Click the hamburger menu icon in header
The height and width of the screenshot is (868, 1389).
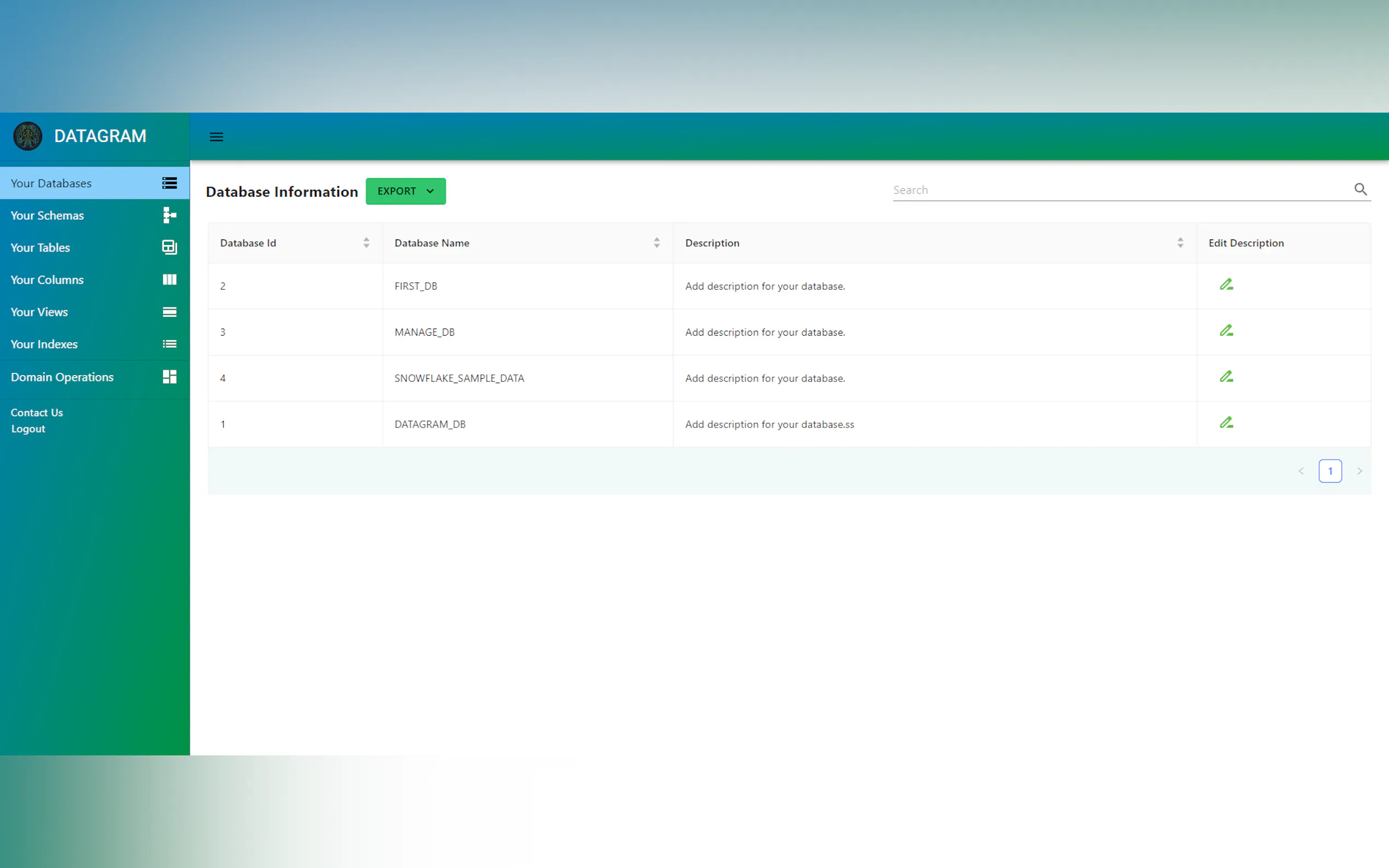(216, 137)
